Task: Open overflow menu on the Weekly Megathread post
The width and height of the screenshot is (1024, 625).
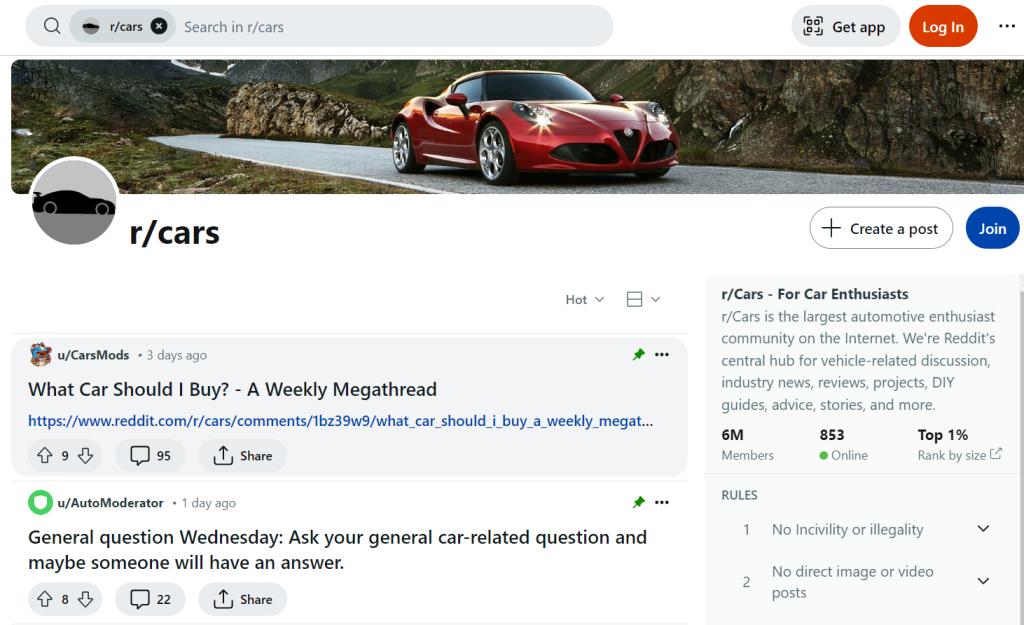Action: (x=662, y=355)
